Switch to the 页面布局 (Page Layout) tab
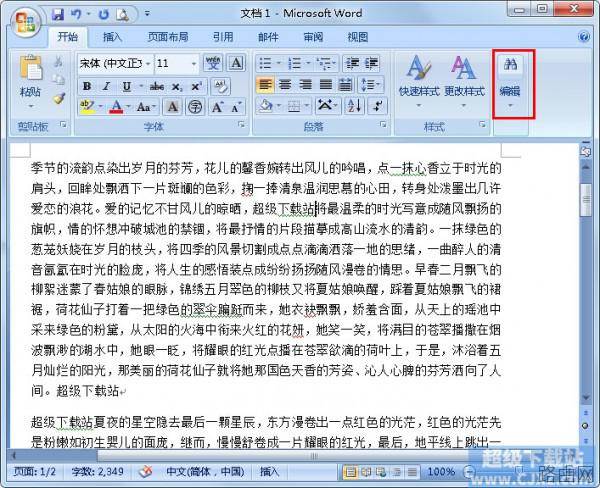This screenshot has width=600, height=488. tap(168, 37)
